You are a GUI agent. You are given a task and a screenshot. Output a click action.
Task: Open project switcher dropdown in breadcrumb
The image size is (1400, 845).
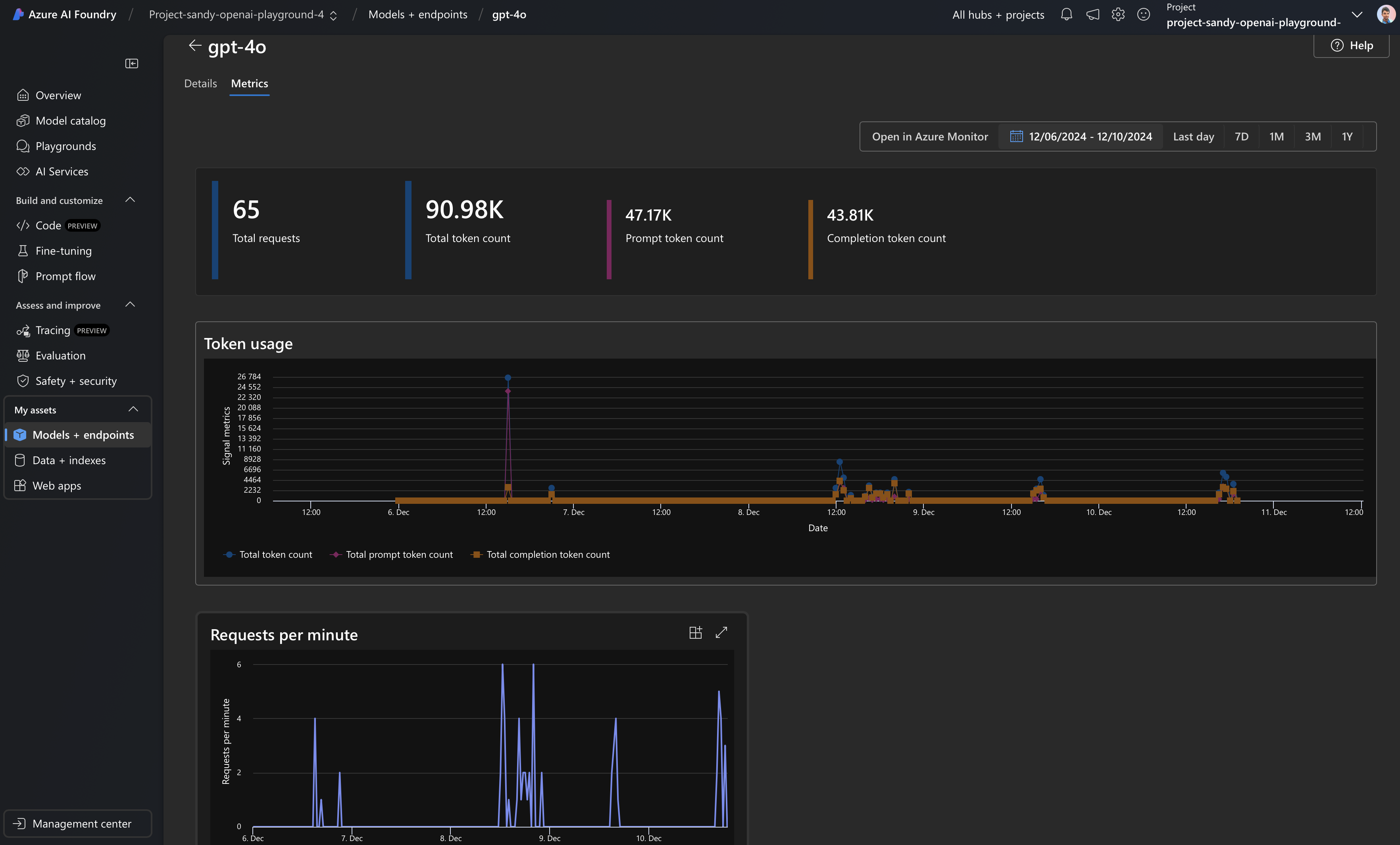[x=333, y=15]
